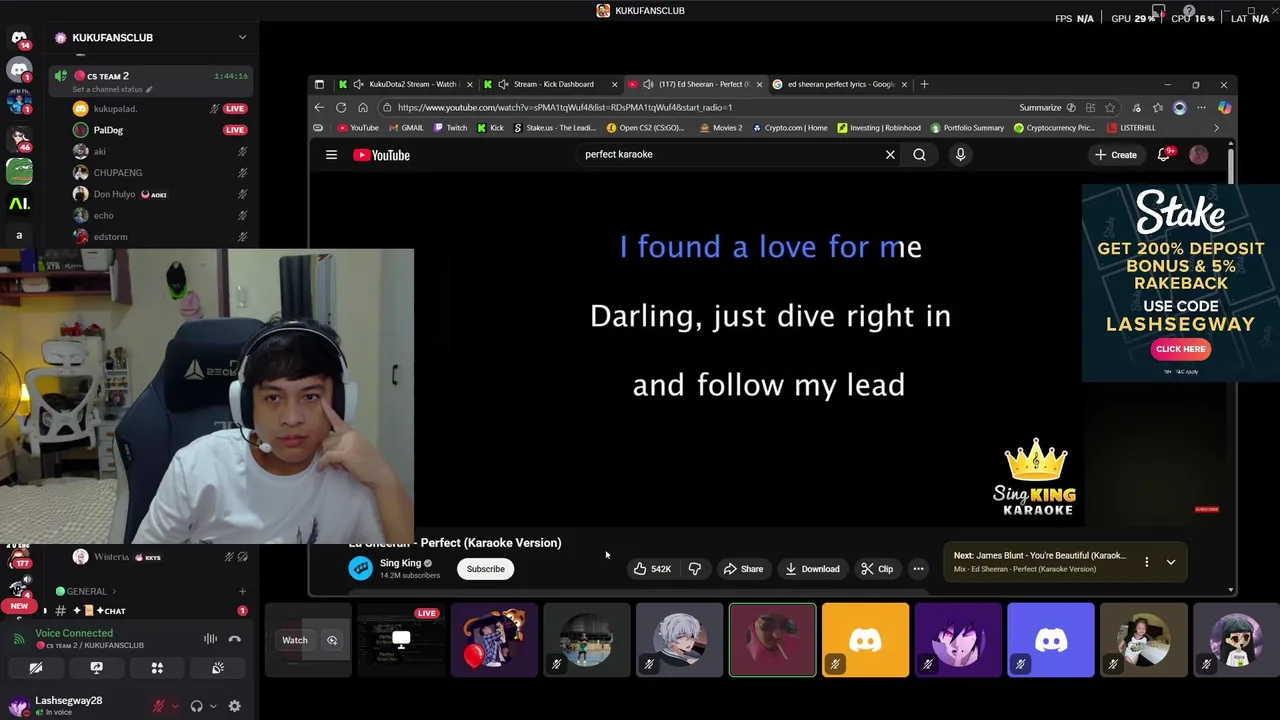Image resolution: width=1280 pixels, height=720 pixels.
Task: Pop out the stream tile with the magnifier icon
Action: click(x=332, y=640)
